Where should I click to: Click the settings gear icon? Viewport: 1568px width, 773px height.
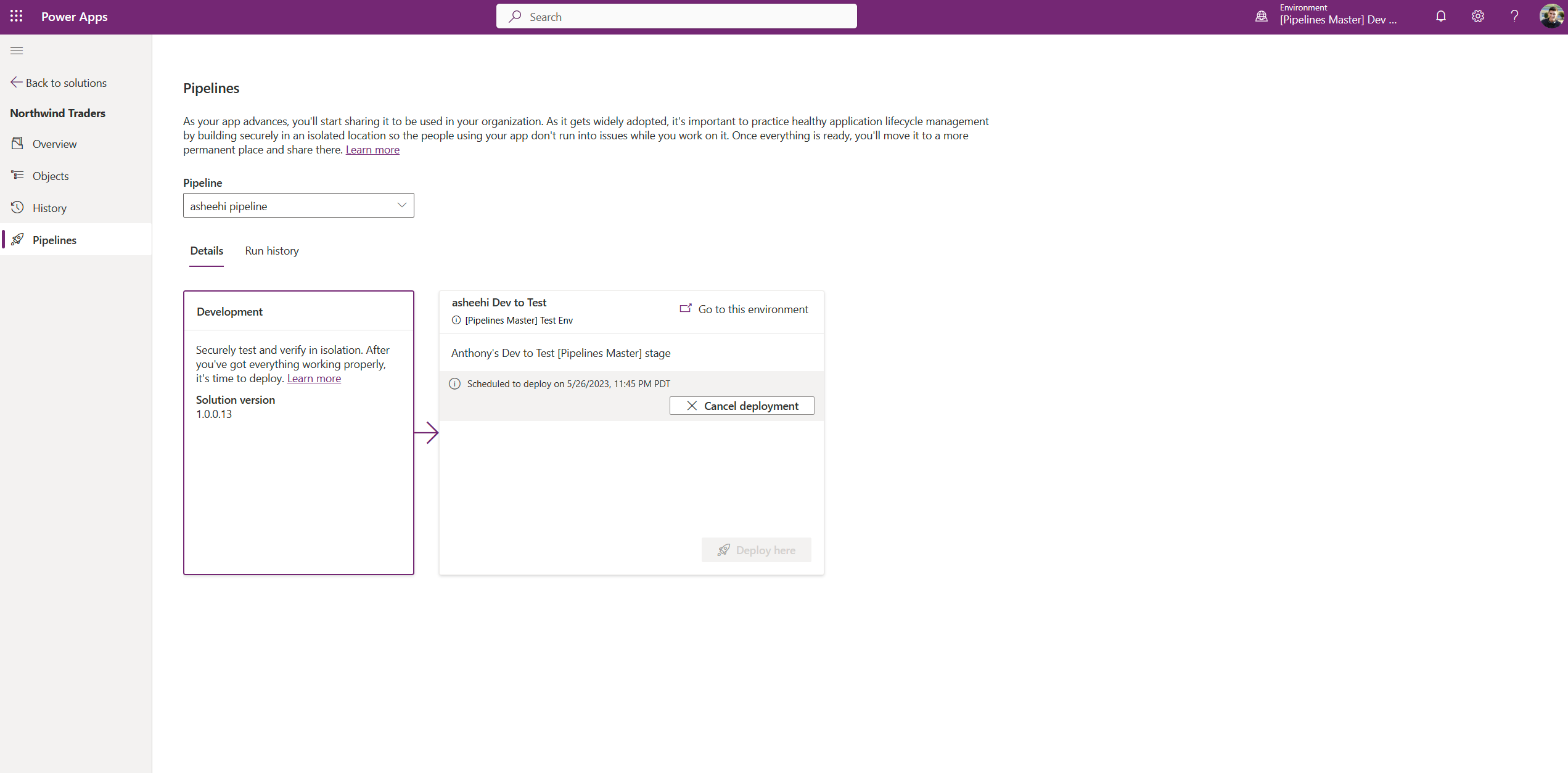[x=1478, y=17]
